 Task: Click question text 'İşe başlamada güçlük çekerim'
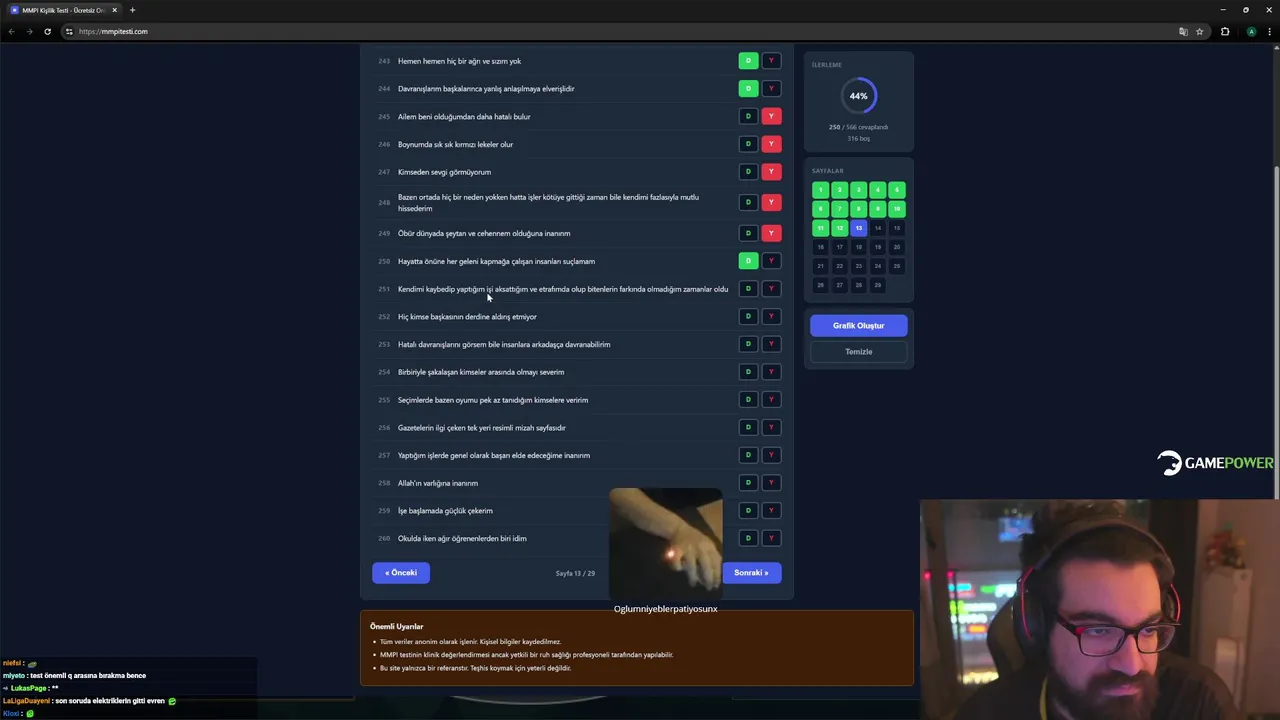[x=445, y=511]
